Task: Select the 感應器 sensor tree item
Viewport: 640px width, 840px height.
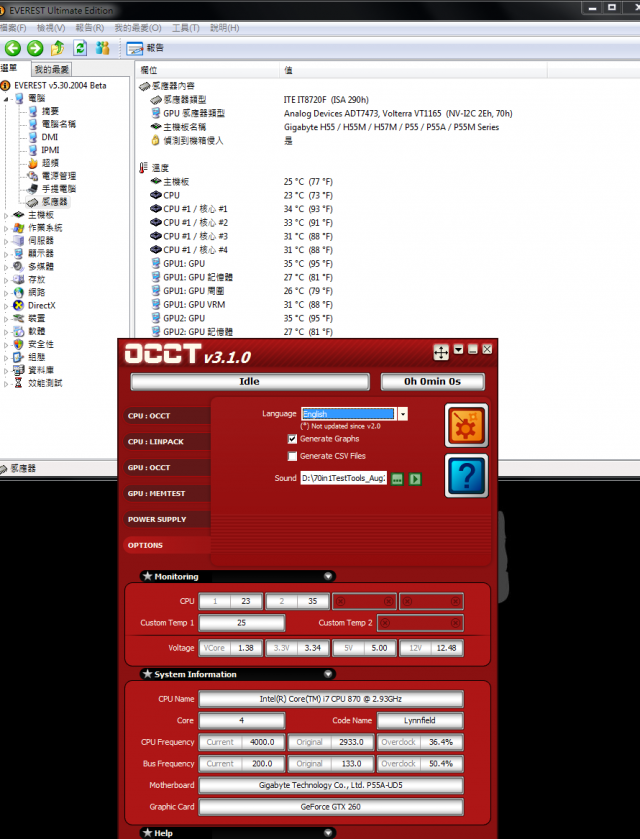Action: coord(55,202)
